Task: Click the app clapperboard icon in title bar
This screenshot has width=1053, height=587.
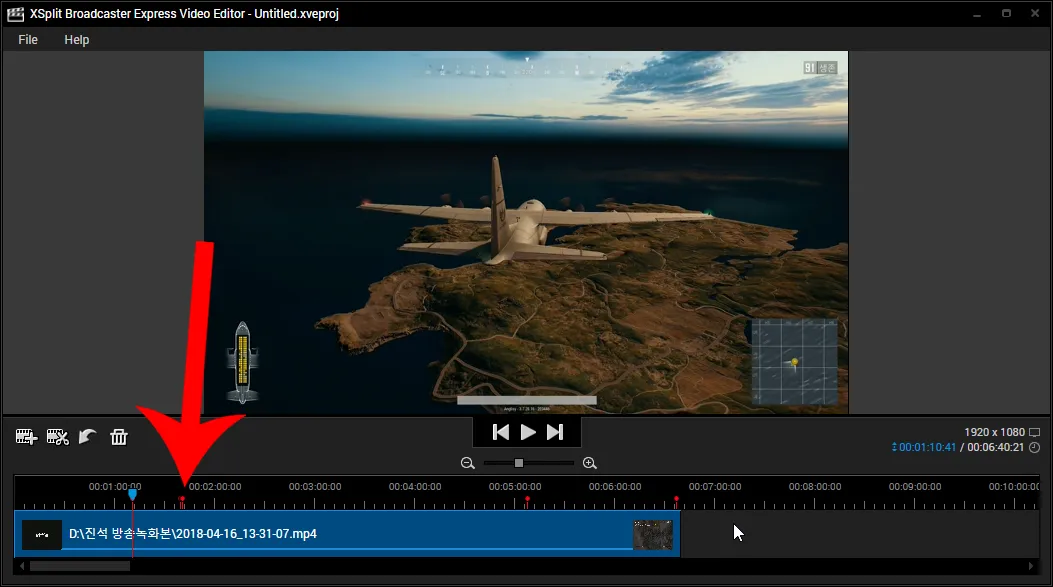Action: (15, 14)
